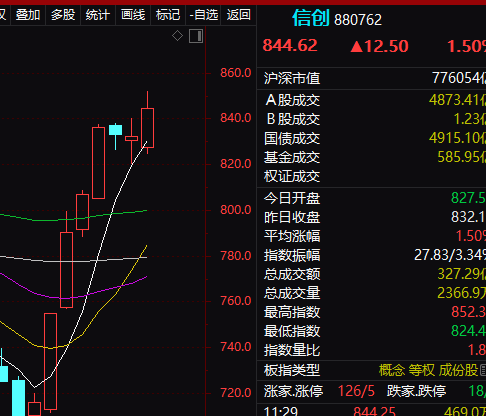Click the advancers count 126/5
This screenshot has height=416, width=486.
[356, 391]
